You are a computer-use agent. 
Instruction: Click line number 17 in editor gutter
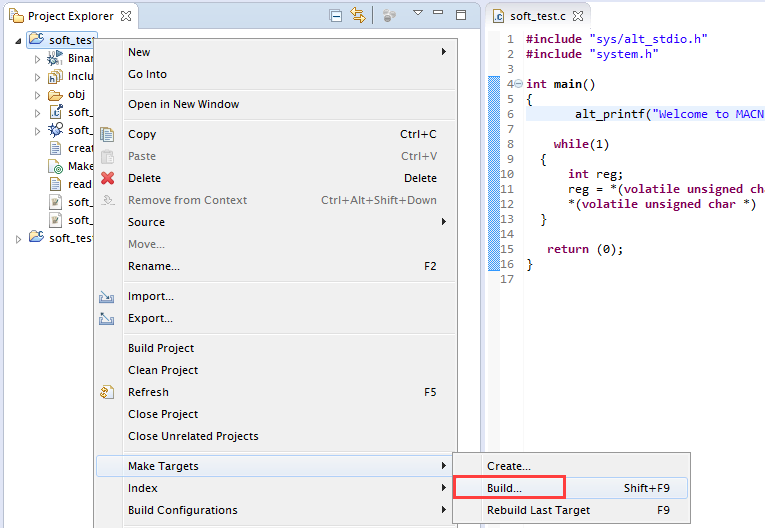tap(507, 279)
